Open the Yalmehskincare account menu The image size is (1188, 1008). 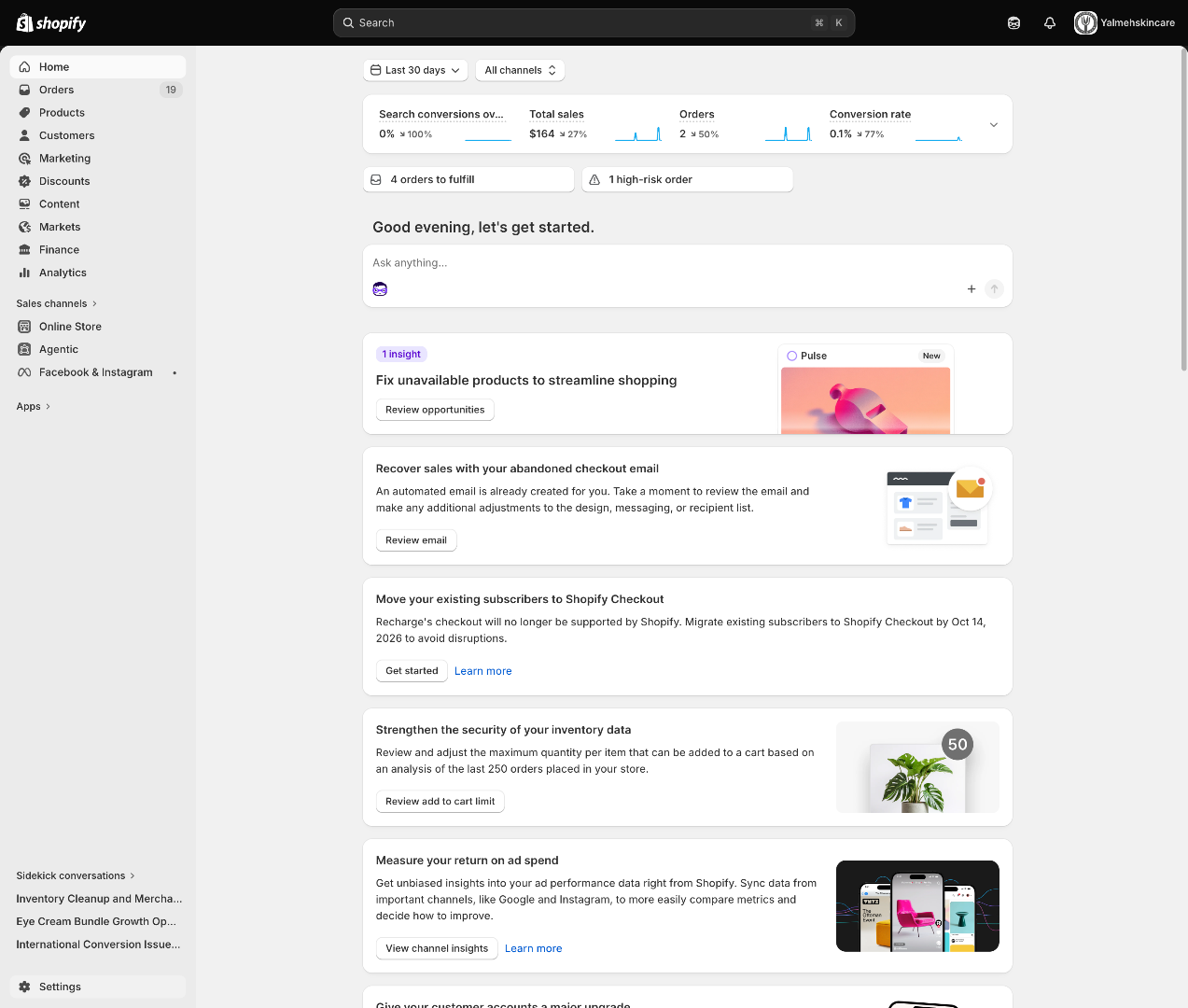click(1125, 22)
